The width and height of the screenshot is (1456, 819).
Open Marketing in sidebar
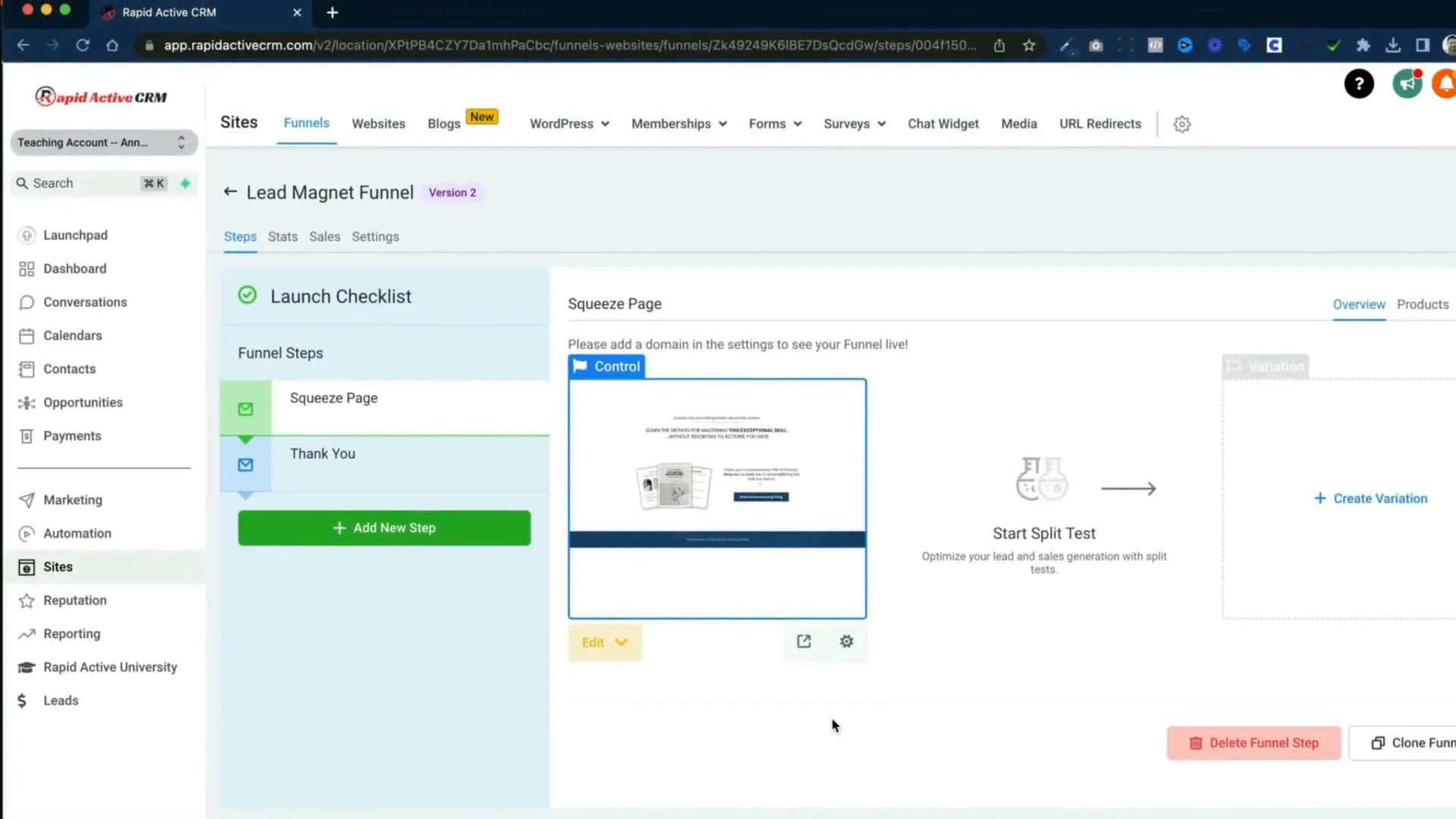point(72,500)
